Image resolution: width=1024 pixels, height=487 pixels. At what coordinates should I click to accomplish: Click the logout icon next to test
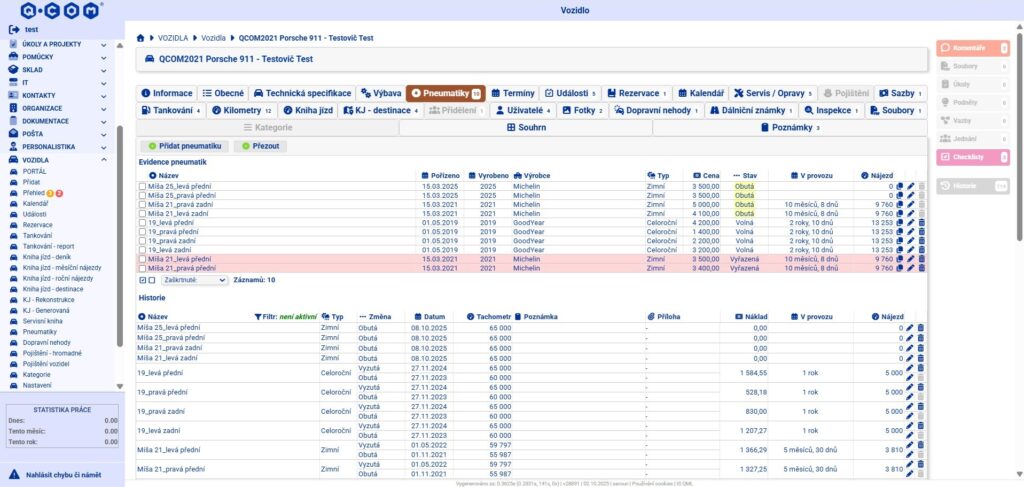13,29
